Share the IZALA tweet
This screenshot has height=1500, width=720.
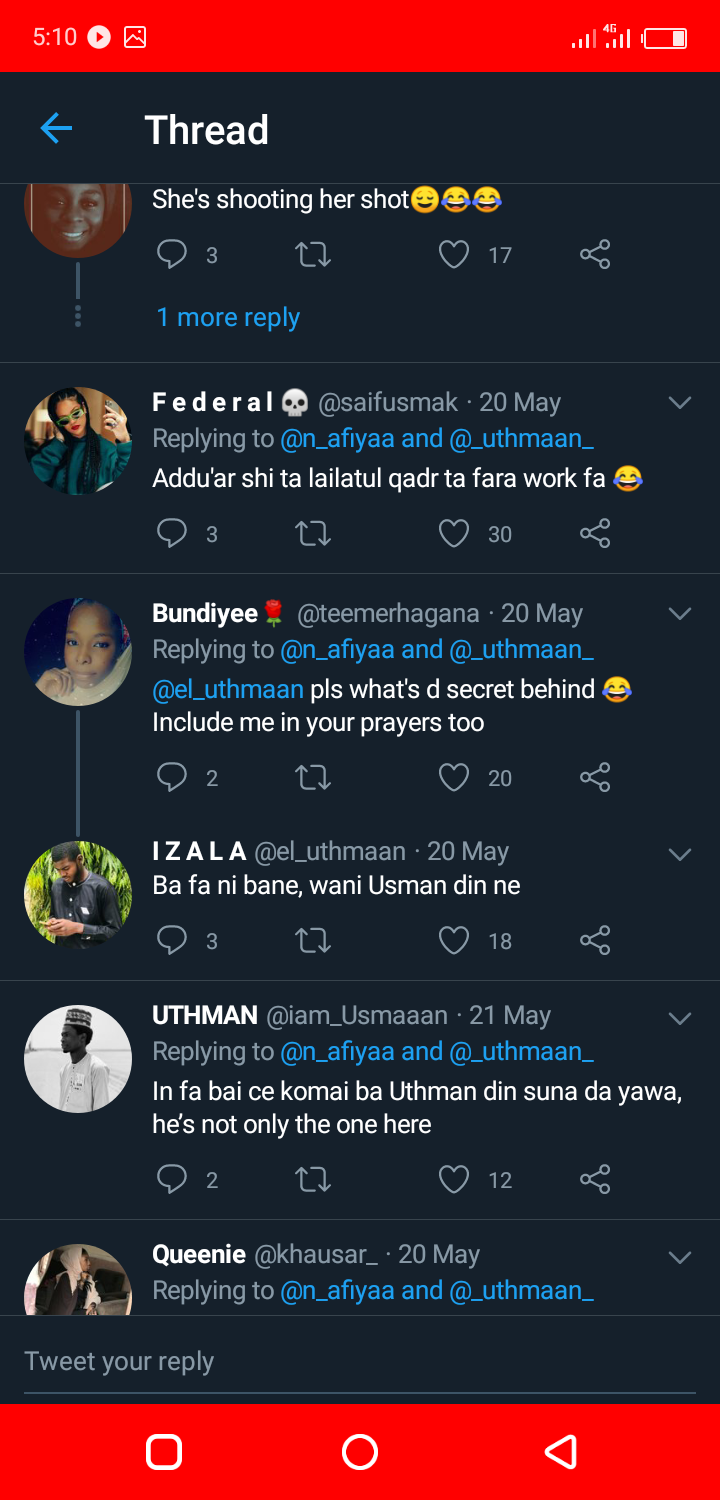pos(595,940)
